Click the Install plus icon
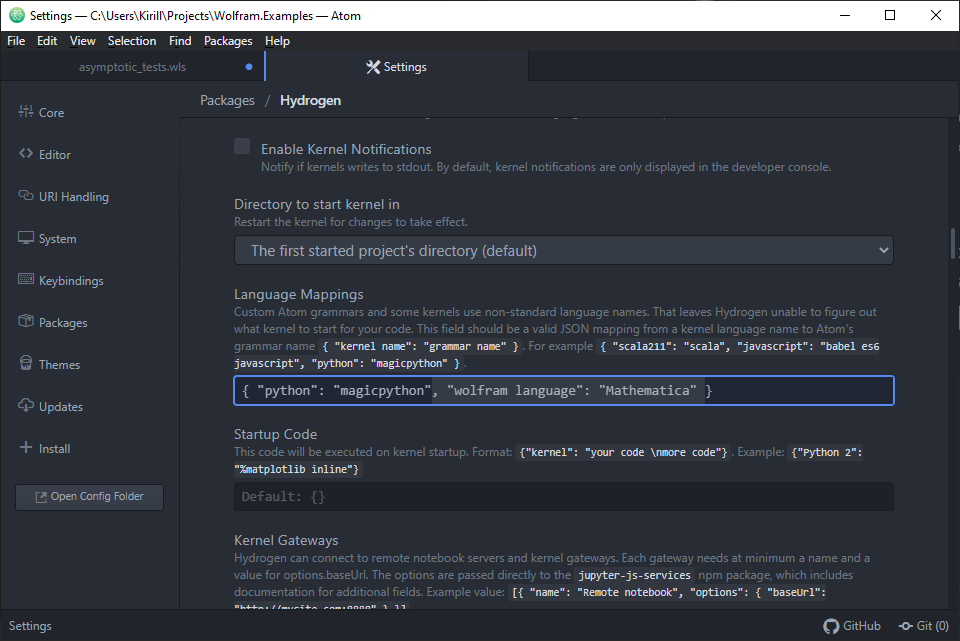 (x=26, y=448)
